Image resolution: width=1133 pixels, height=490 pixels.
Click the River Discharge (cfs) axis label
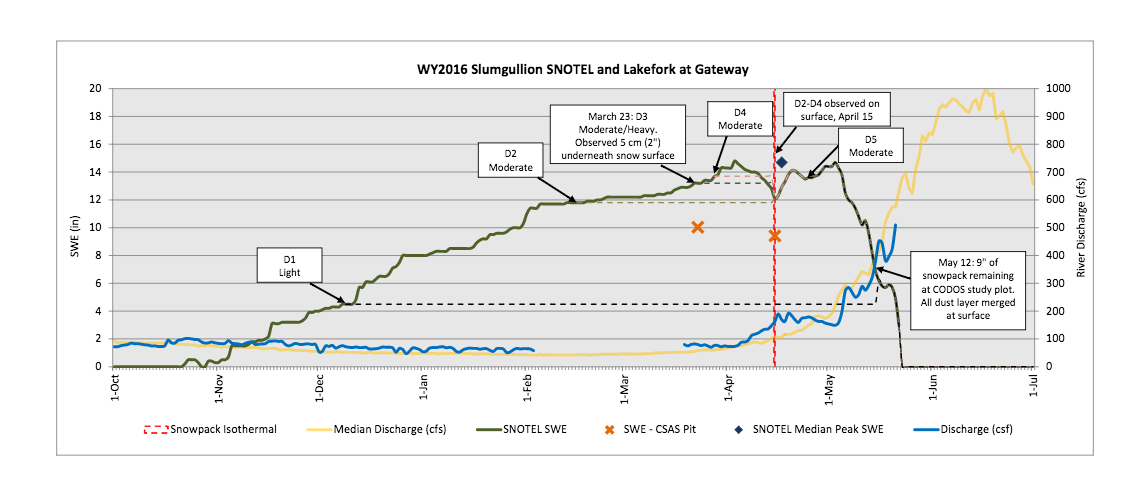[1081, 228]
